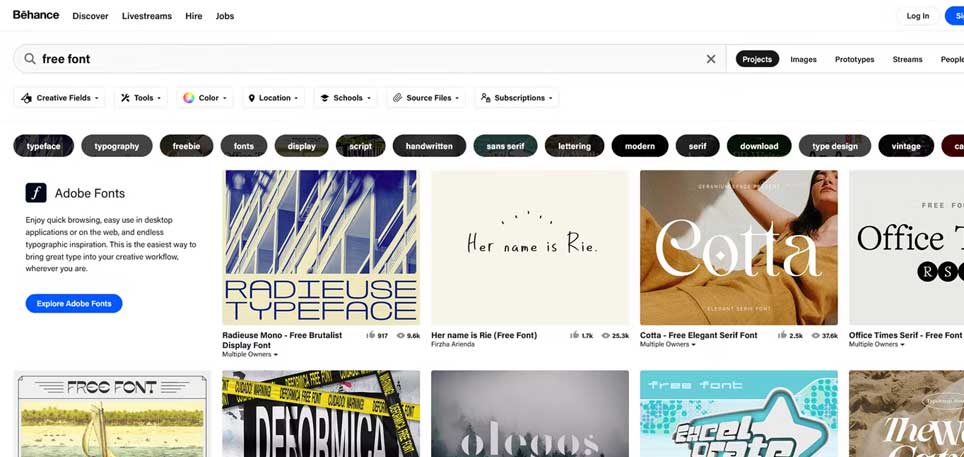Select the display tag chip

coord(302,146)
